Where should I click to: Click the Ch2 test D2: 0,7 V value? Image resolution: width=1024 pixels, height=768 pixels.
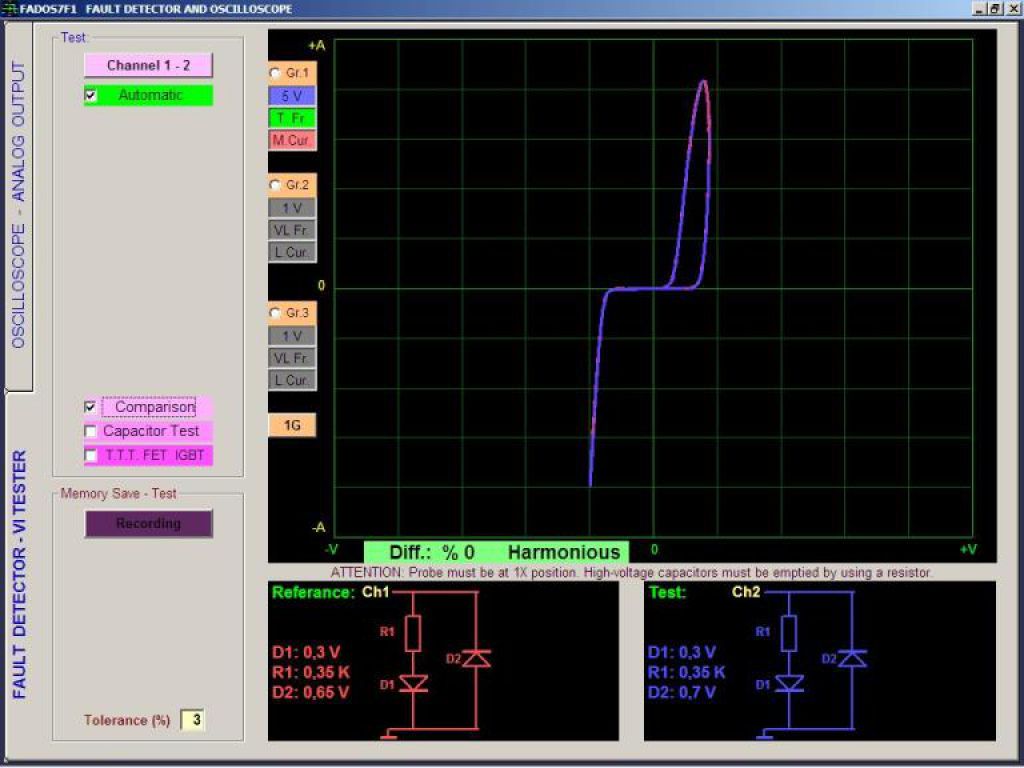(x=681, y=692)
